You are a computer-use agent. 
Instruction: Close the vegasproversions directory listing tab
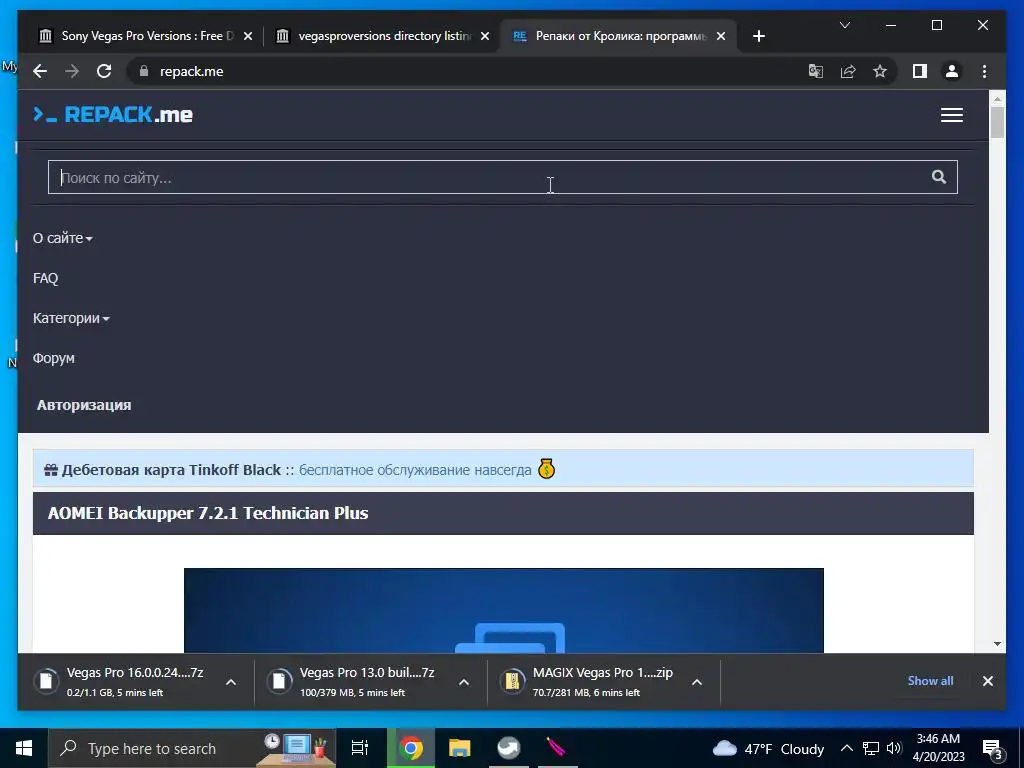(x=485, y=37)
